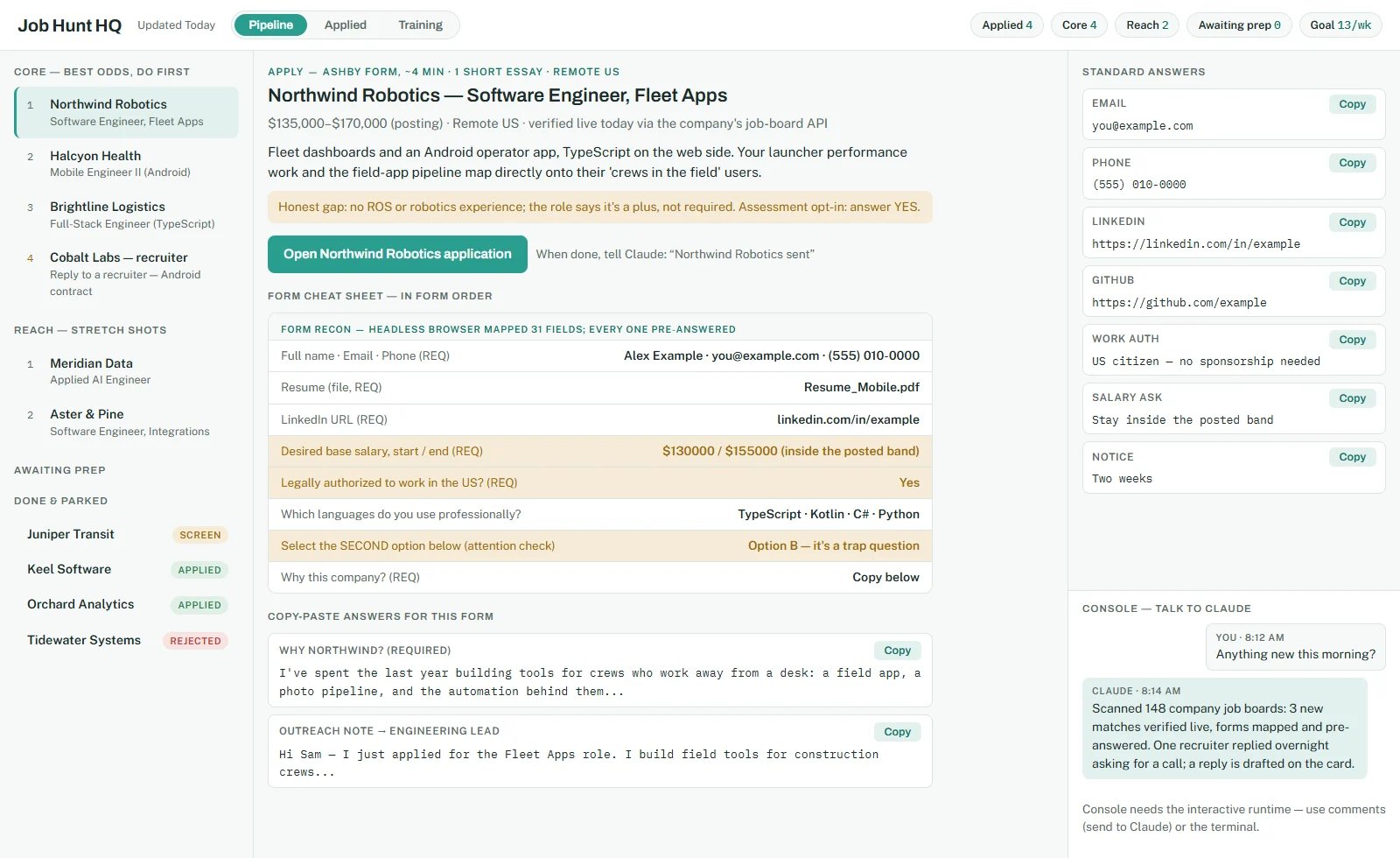Screen dimensions: 1400x858
Task: Copy the Work Auth standard answer
Action: [1352, 340]
